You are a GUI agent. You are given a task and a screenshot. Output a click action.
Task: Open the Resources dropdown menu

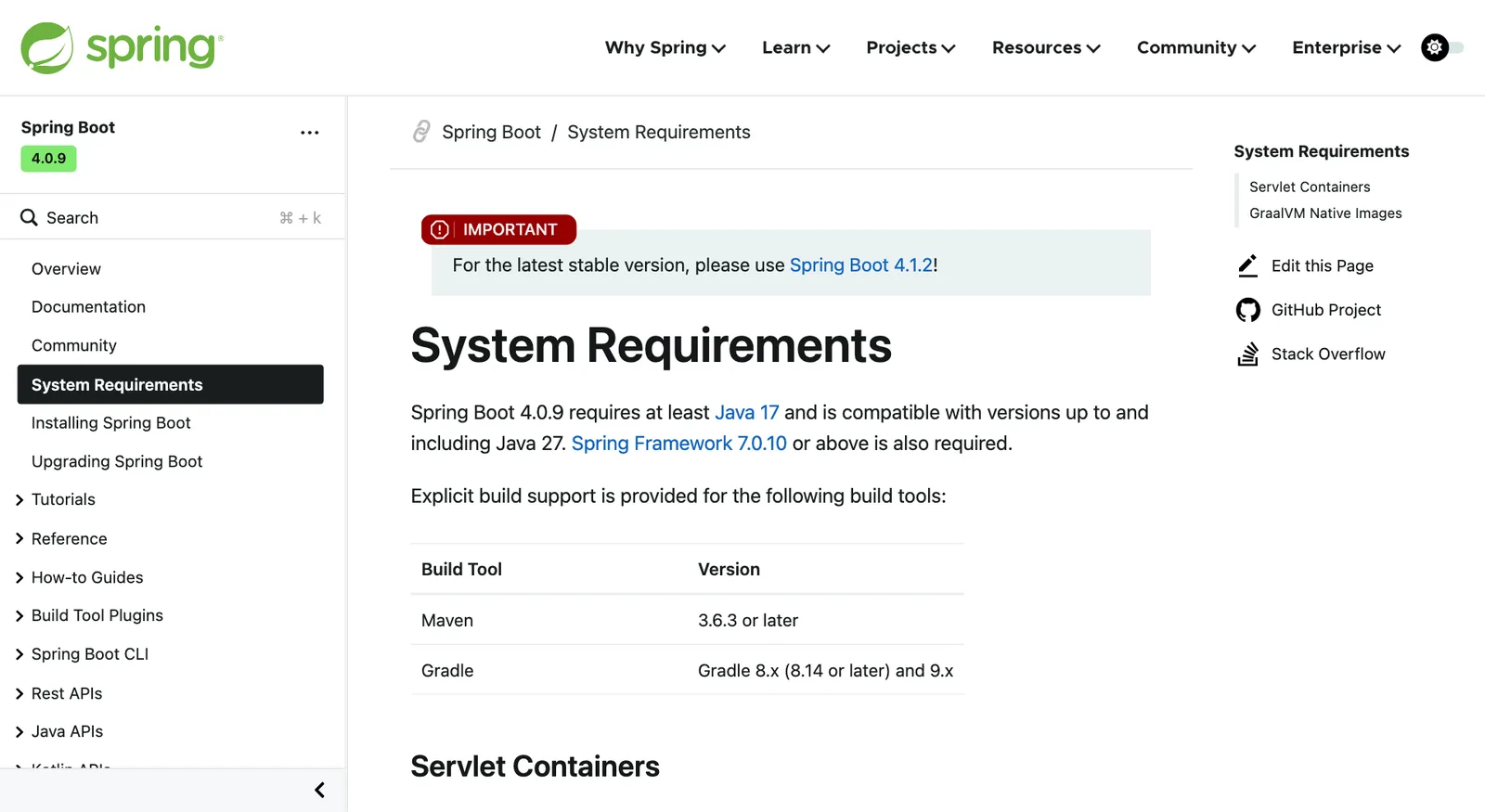1046,47
